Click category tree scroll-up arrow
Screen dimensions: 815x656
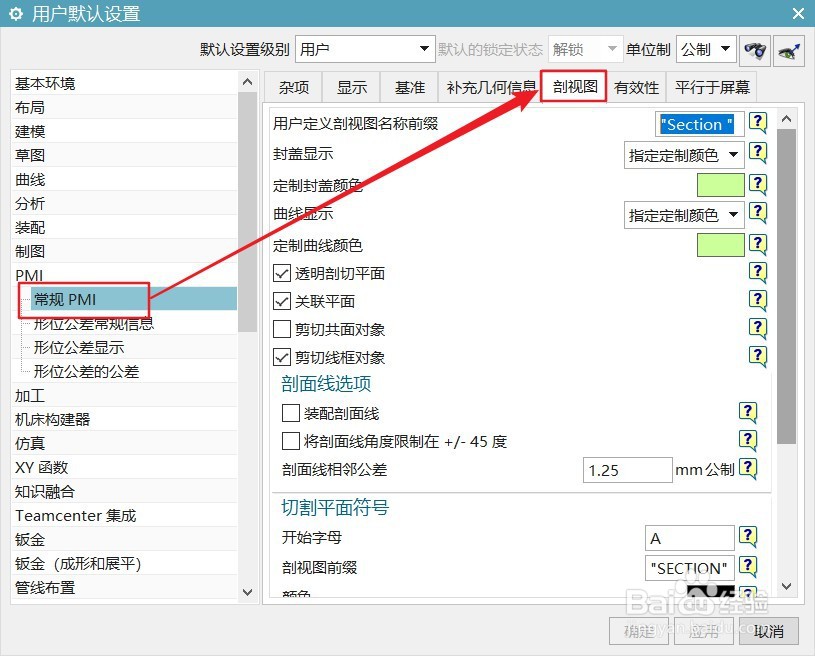click(x=247, y=82)
